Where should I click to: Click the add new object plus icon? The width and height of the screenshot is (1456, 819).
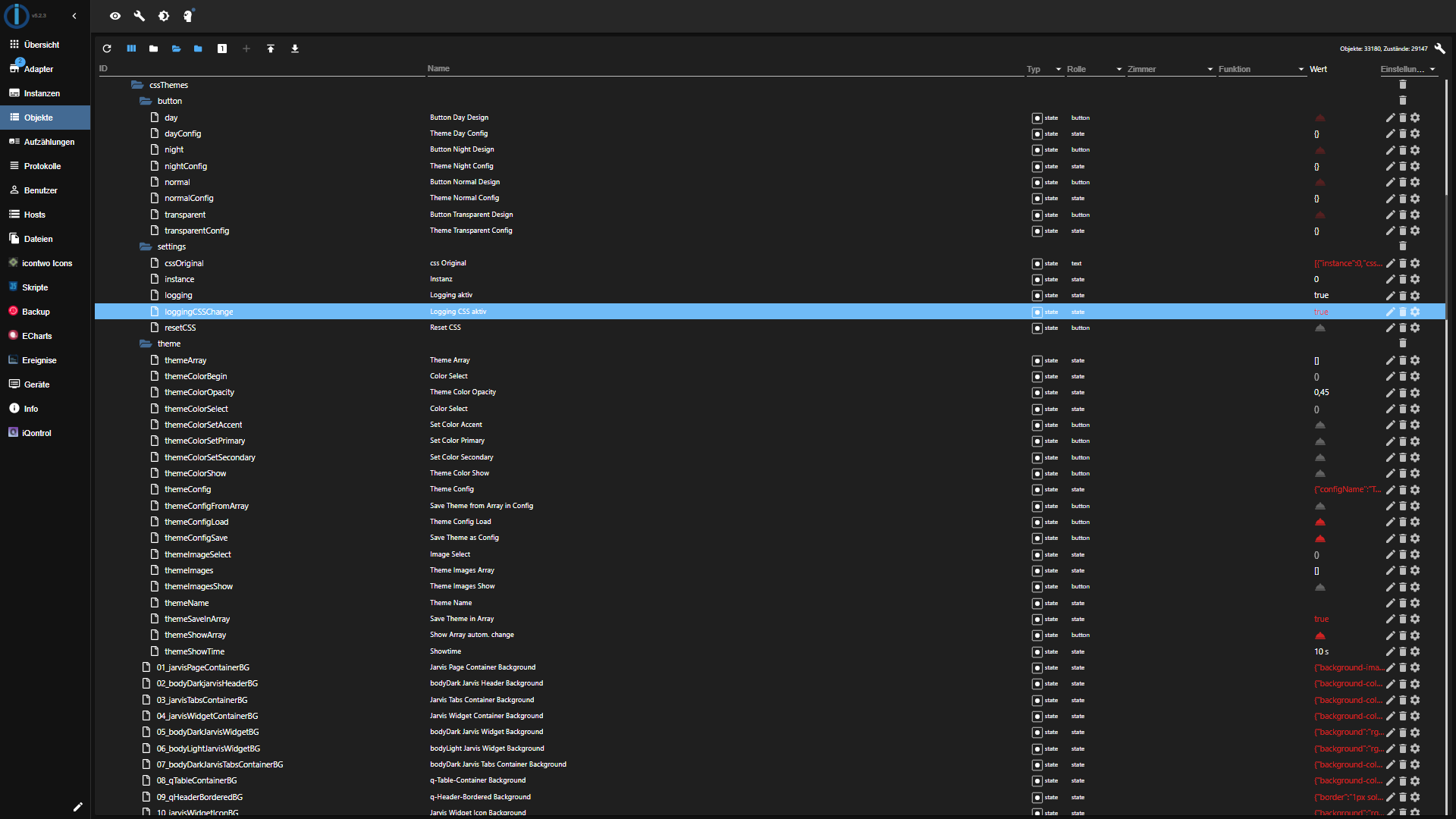[x=246, y=49]
